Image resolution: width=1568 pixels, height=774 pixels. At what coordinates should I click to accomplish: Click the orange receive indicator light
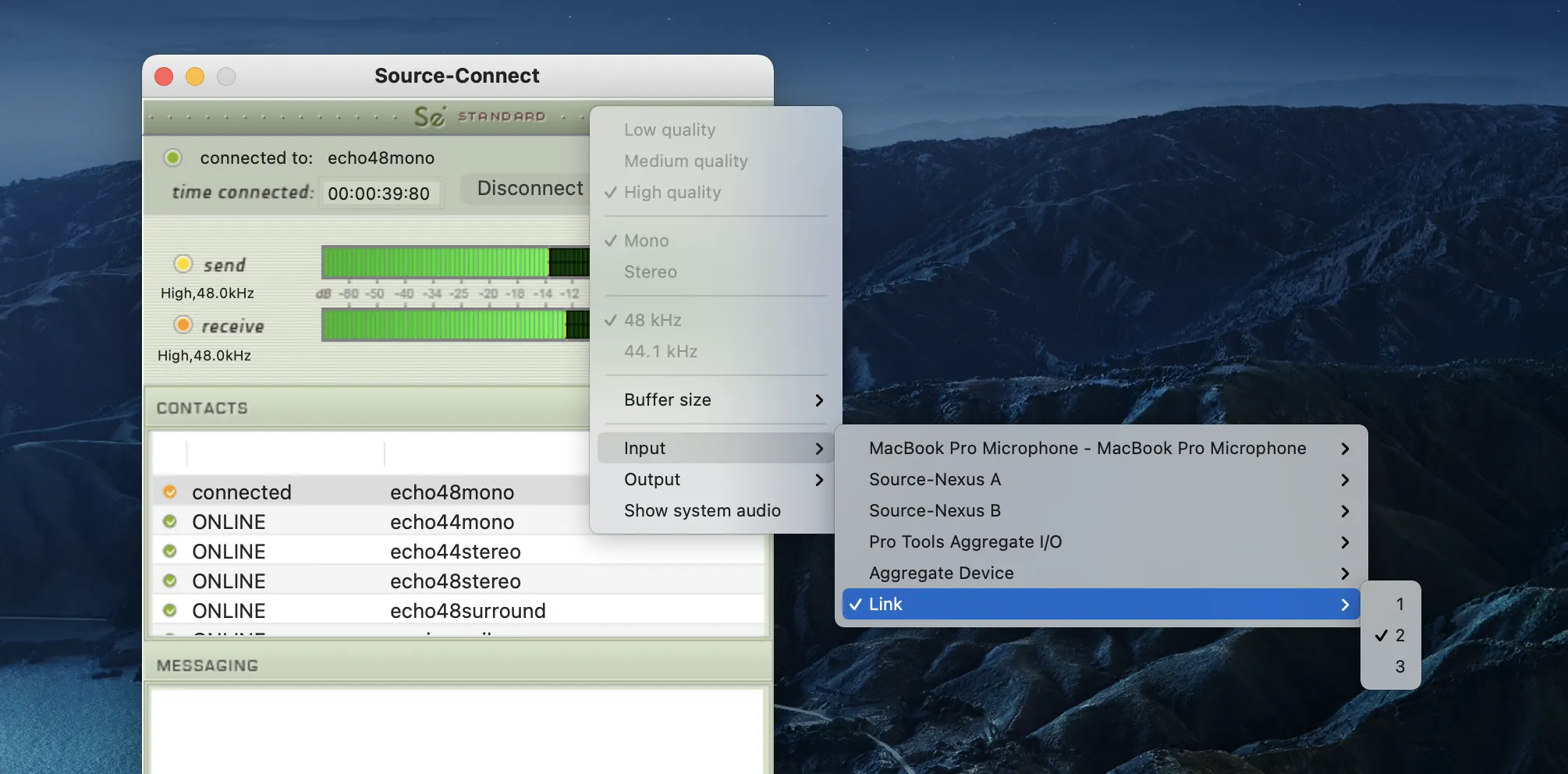pos(183,325)
